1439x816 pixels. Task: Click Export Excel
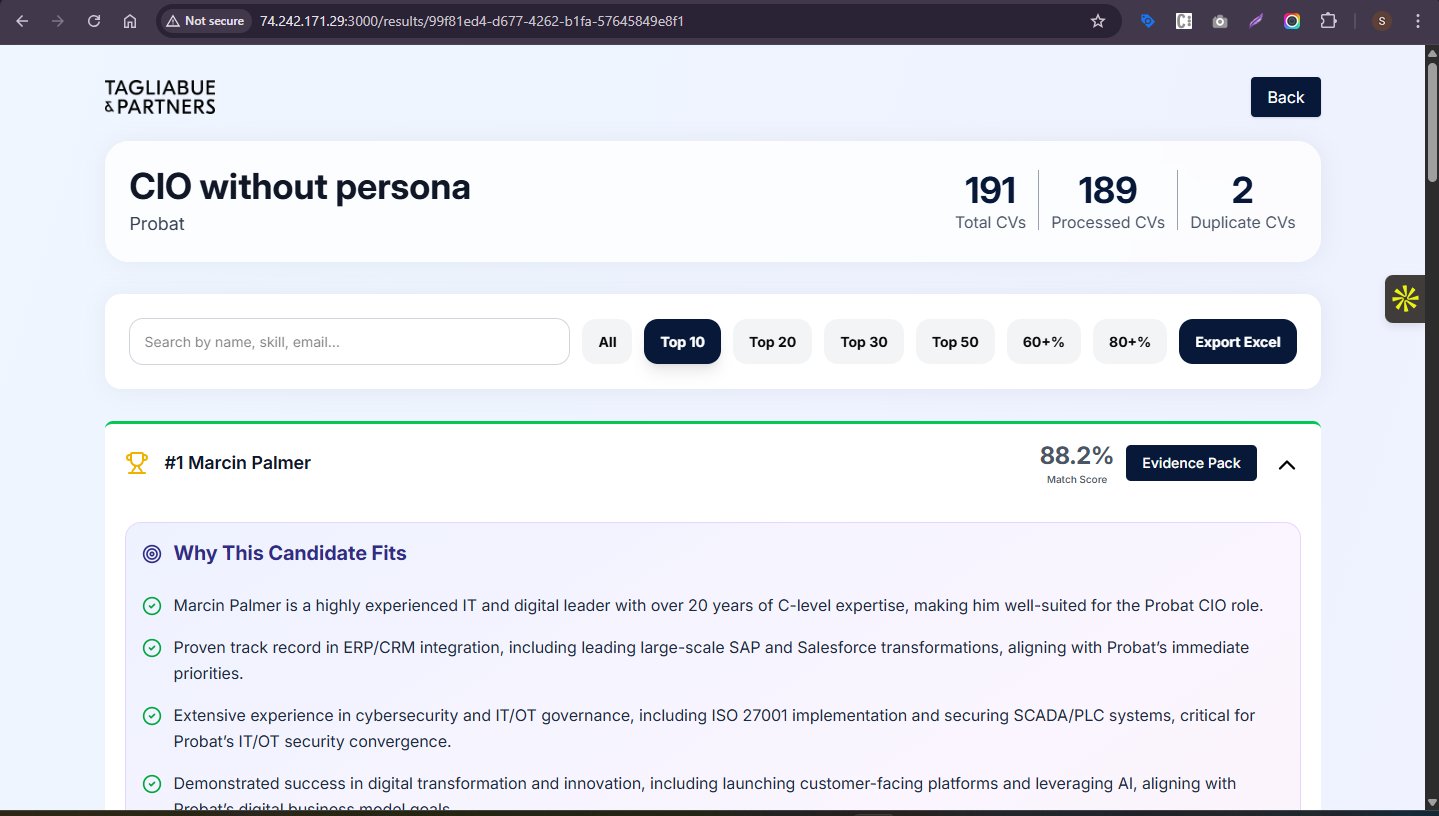1237,342
